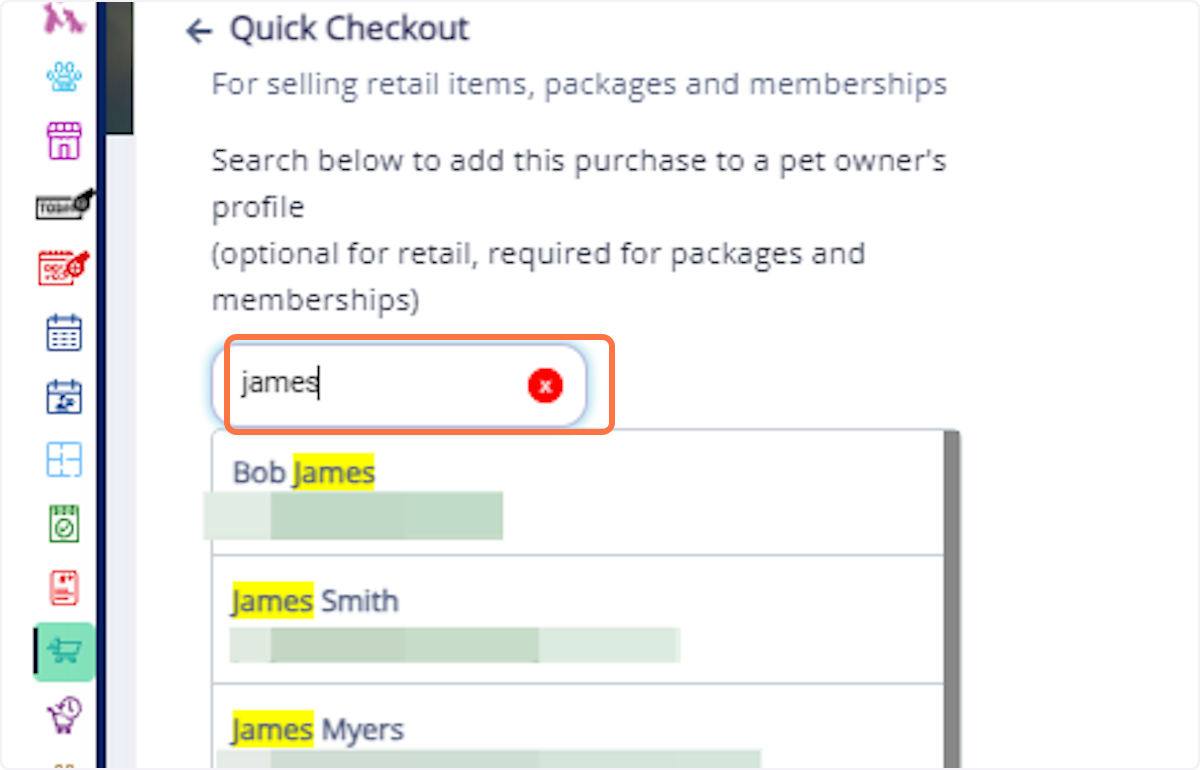The width and height of the screenshot is (1200, 770).
Task: Click the plain blue calendar icon
Action: pyautogui.click(x=63, y=332)
